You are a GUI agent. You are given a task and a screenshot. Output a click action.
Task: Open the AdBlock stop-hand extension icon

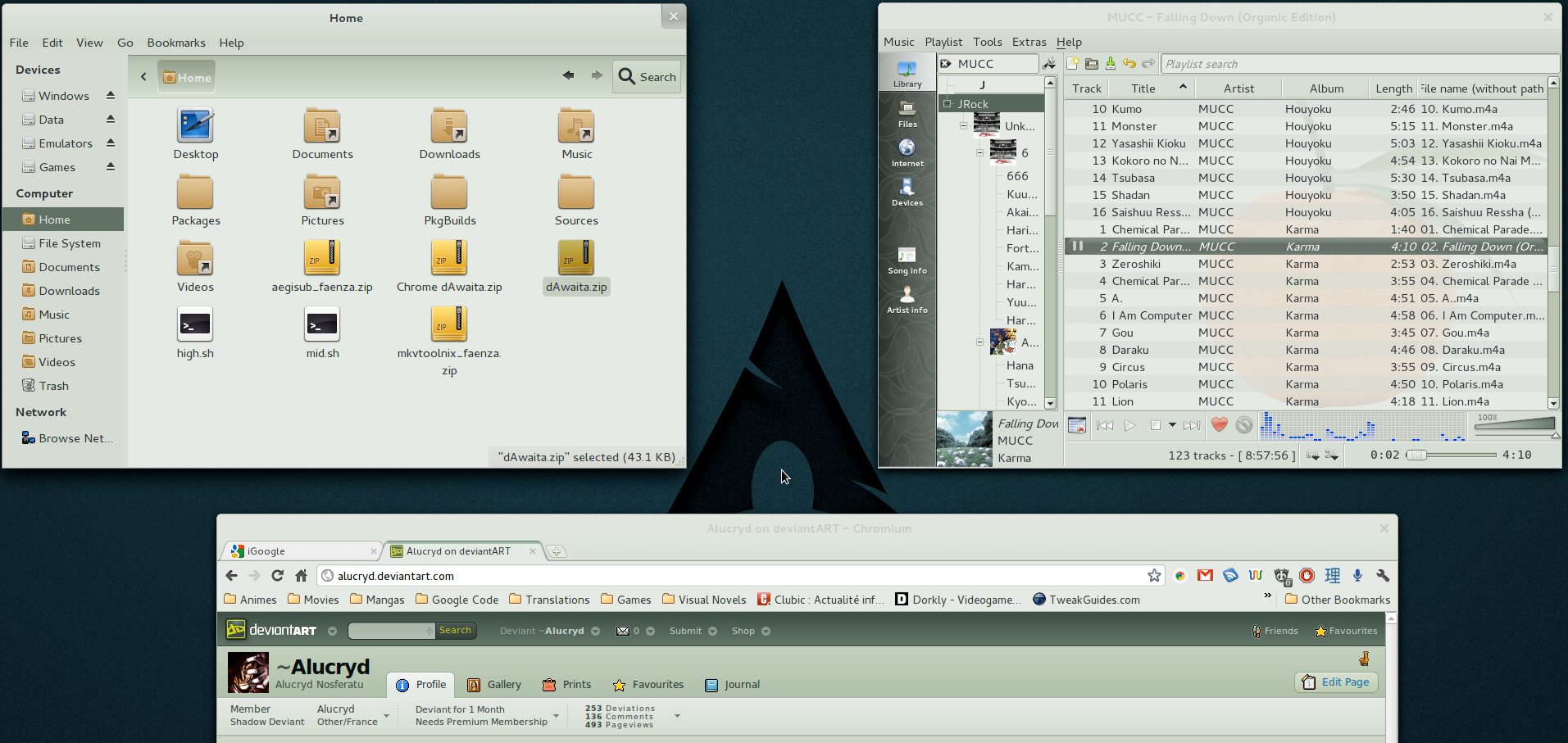point(1307,576)
